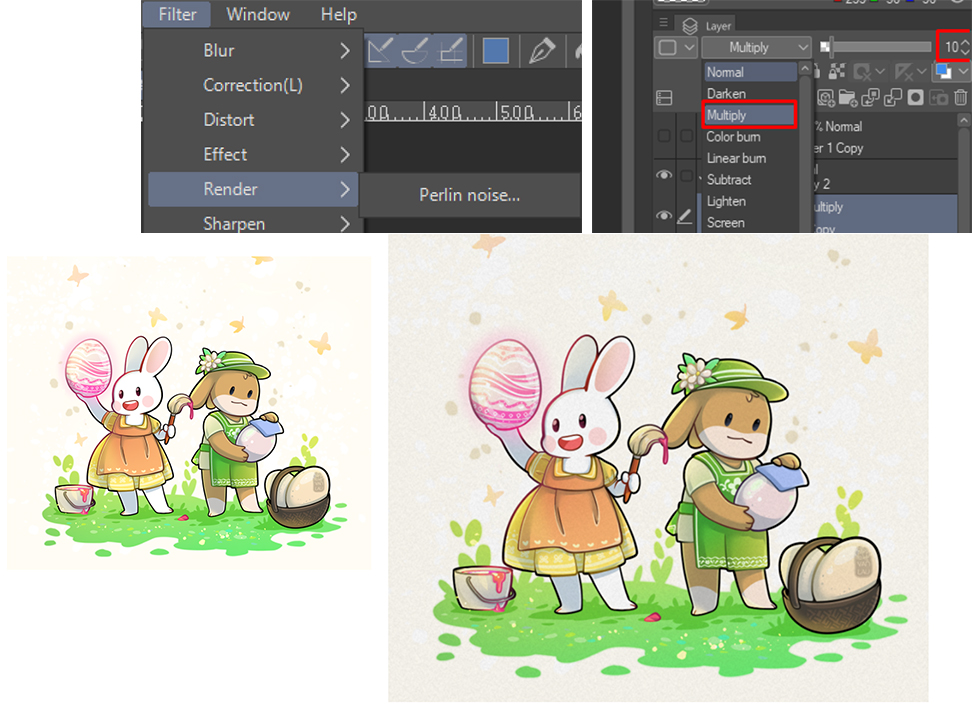Screen dimensions: 972x717
Task: Open the Window menu
Action: pos(259,14)
